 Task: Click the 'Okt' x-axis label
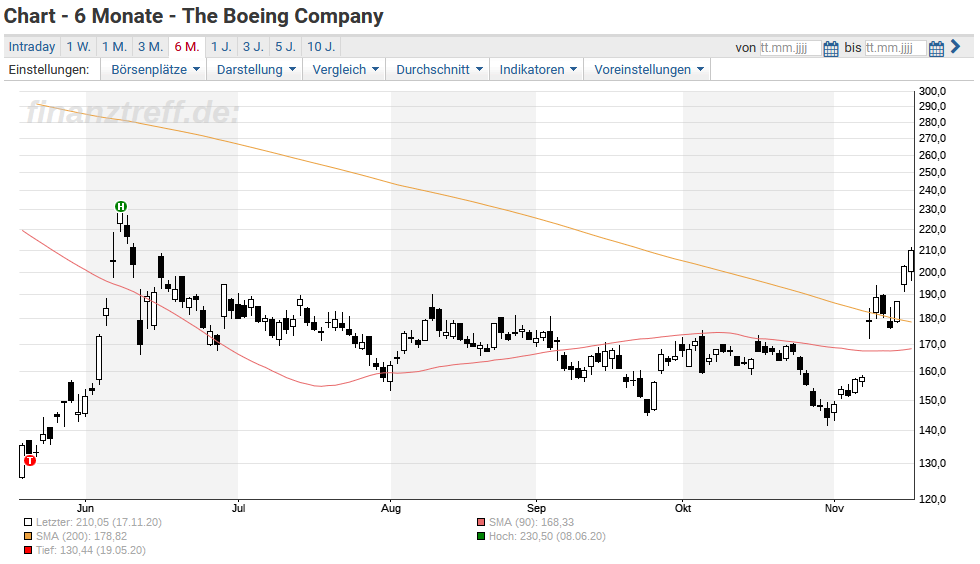click(x=682, y=508)
